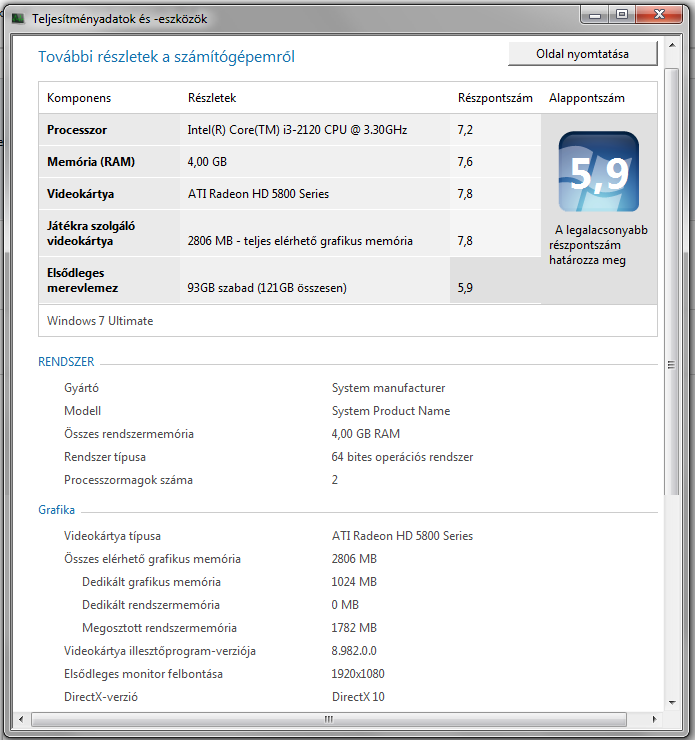Click the vertical scrollbar thumb
This screenshot has width=695, height=740.
(x=672, y=281)
